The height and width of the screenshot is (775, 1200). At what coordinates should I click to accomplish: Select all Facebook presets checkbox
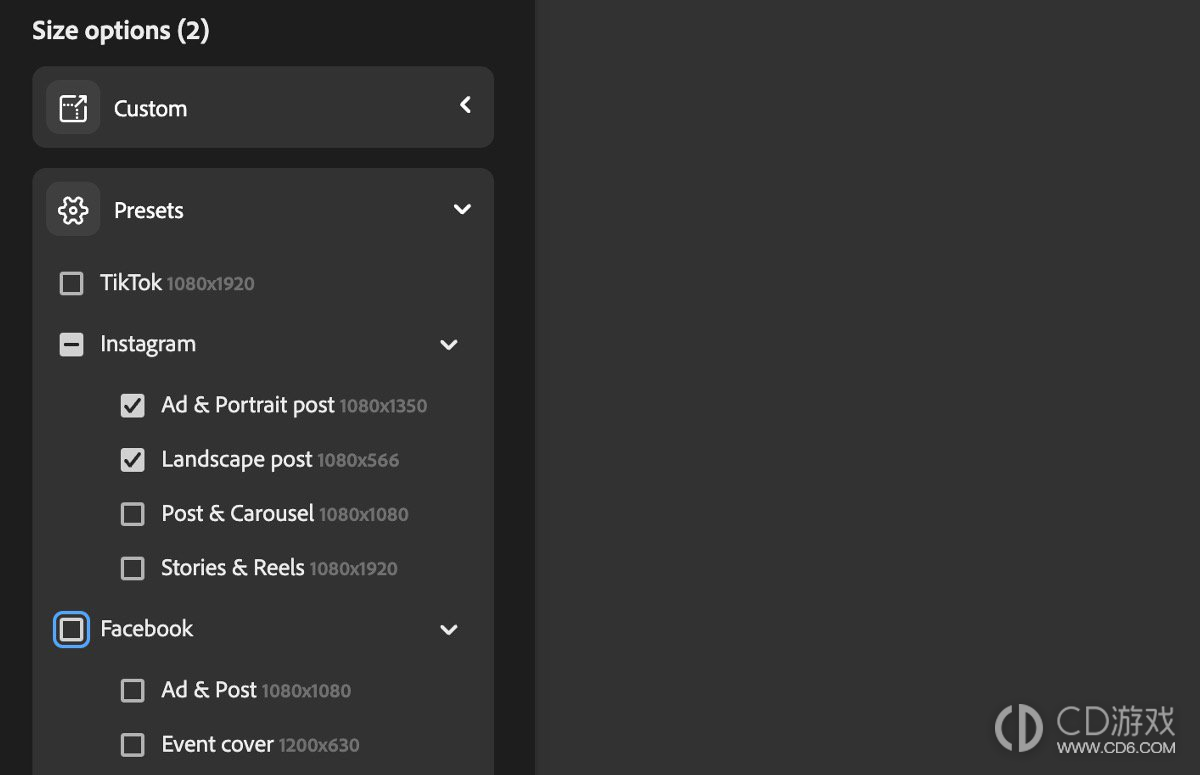tap(72, 629)
